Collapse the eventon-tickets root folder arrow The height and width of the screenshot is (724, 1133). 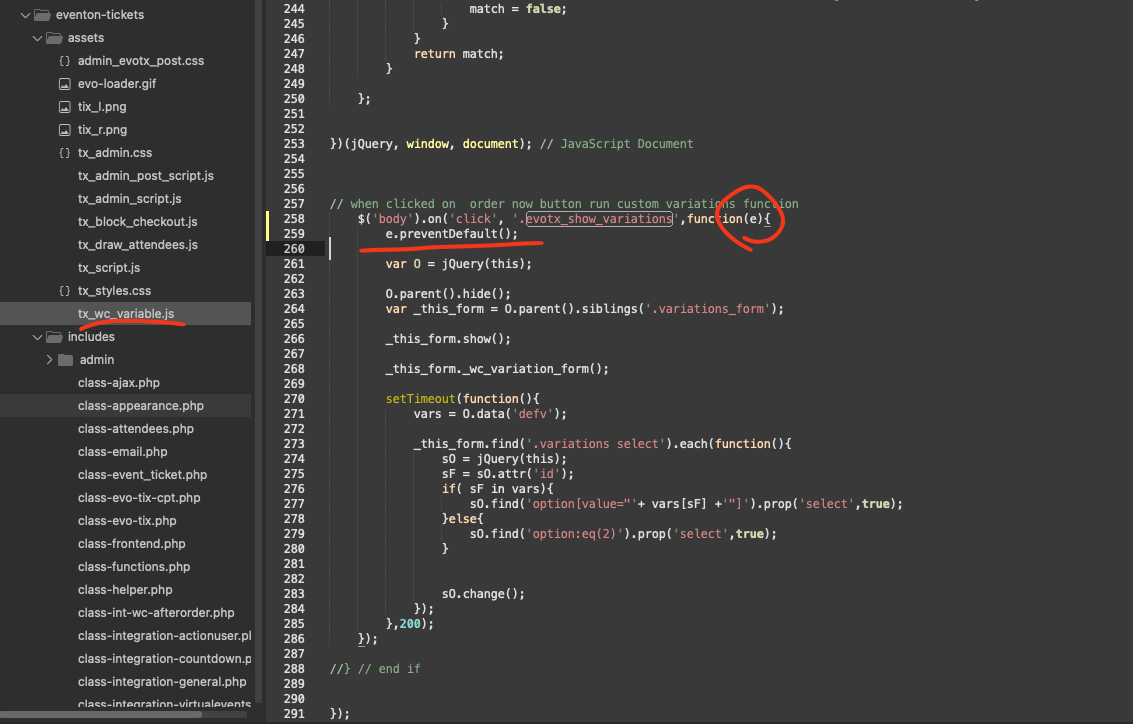pos(24,15)
